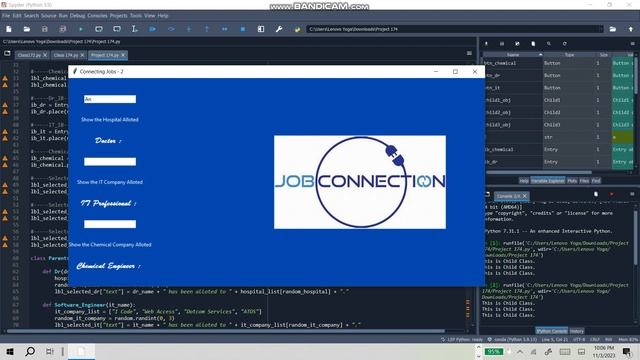
Task: Focus the chemical engineer entry field
Action: [x=110, y=224]
